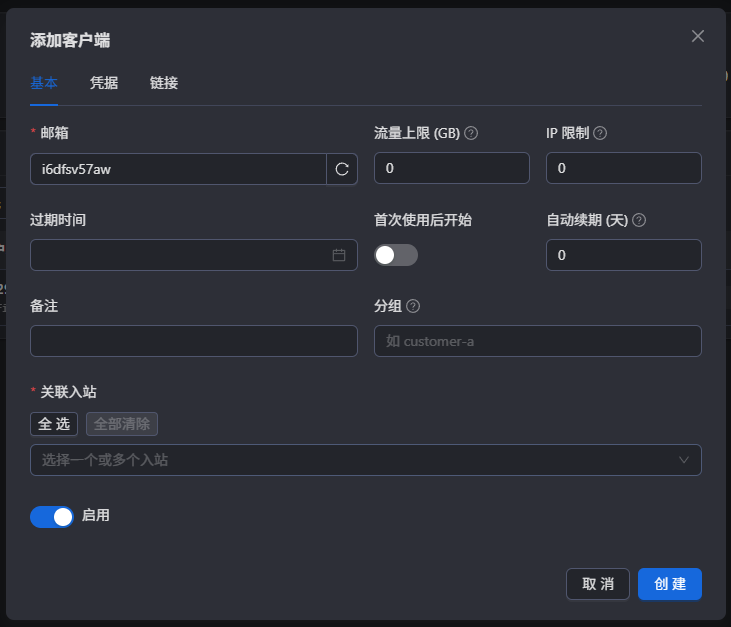Select the 基本 tab
The height and width of the screenshot is (627, 731).
click(44, 83)
